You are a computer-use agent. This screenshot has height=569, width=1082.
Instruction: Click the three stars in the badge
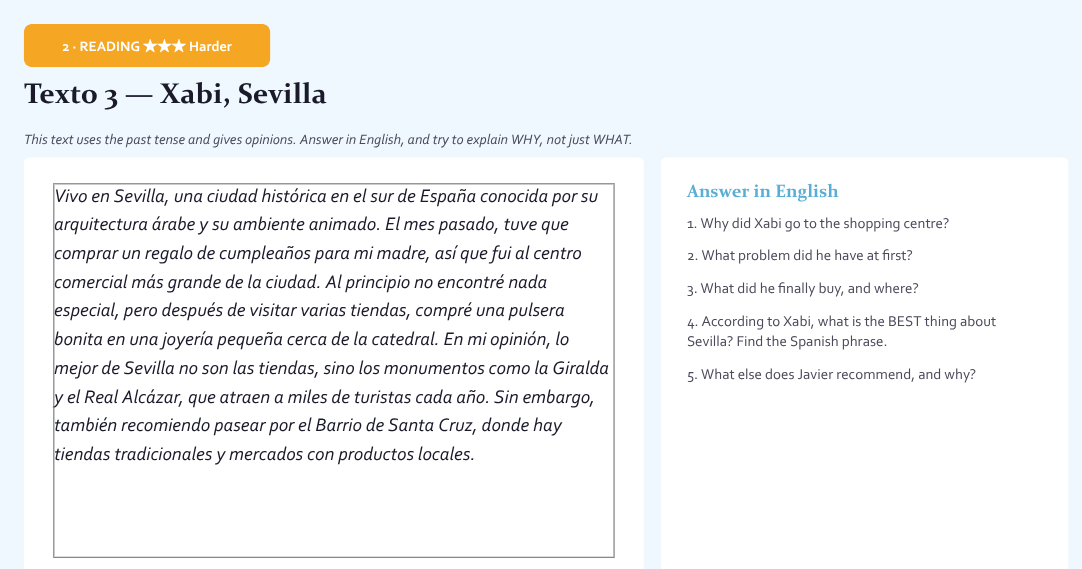tap(164, 46)
